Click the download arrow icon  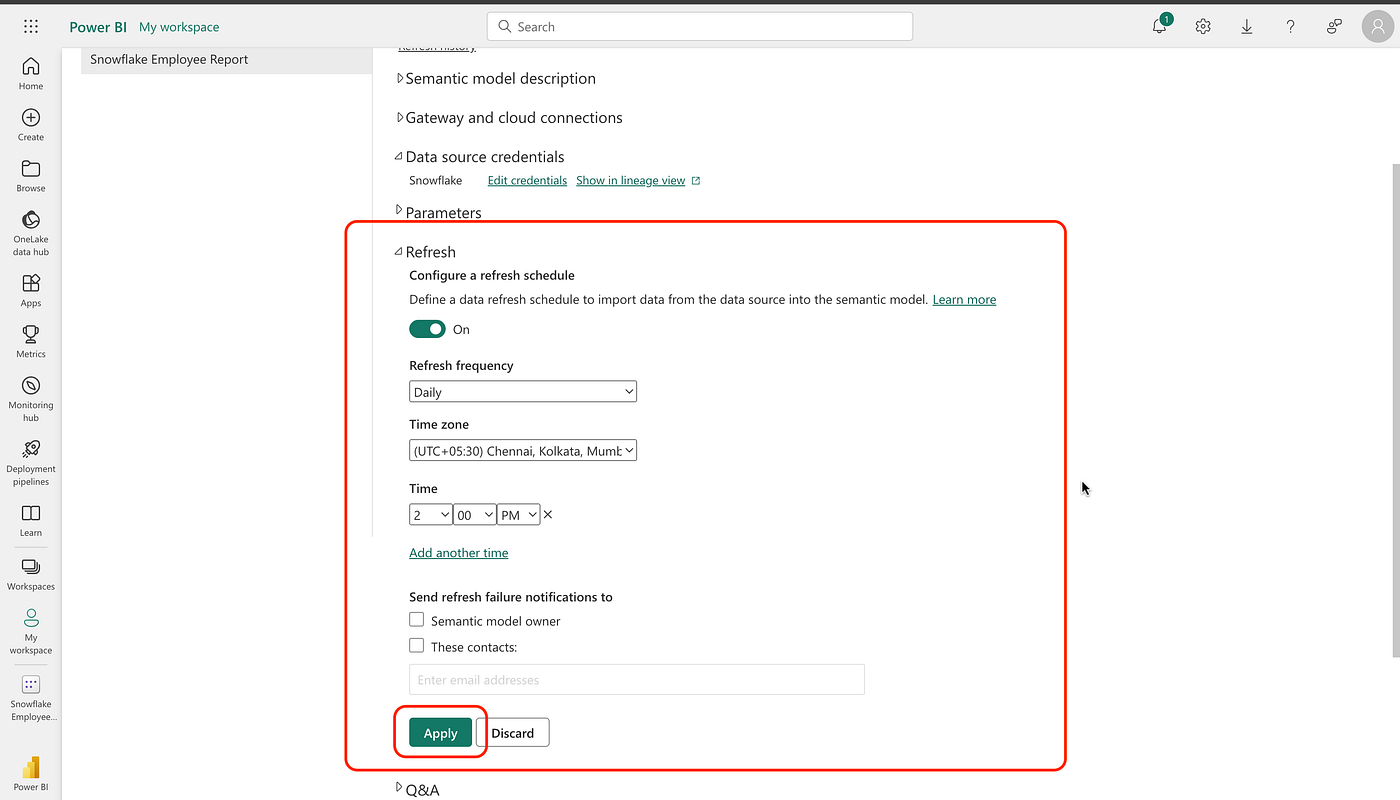click(1247, 27)
